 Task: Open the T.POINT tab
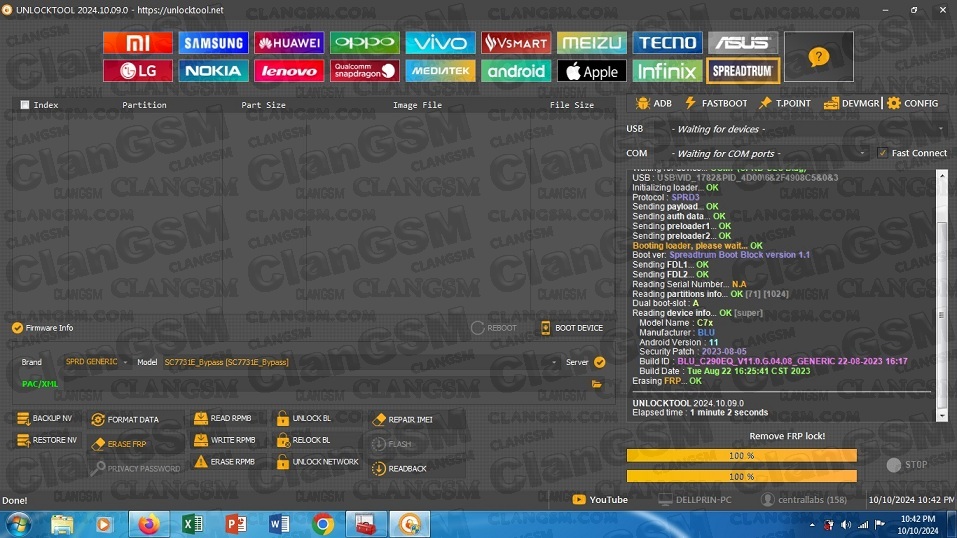[x=785, y=103]
